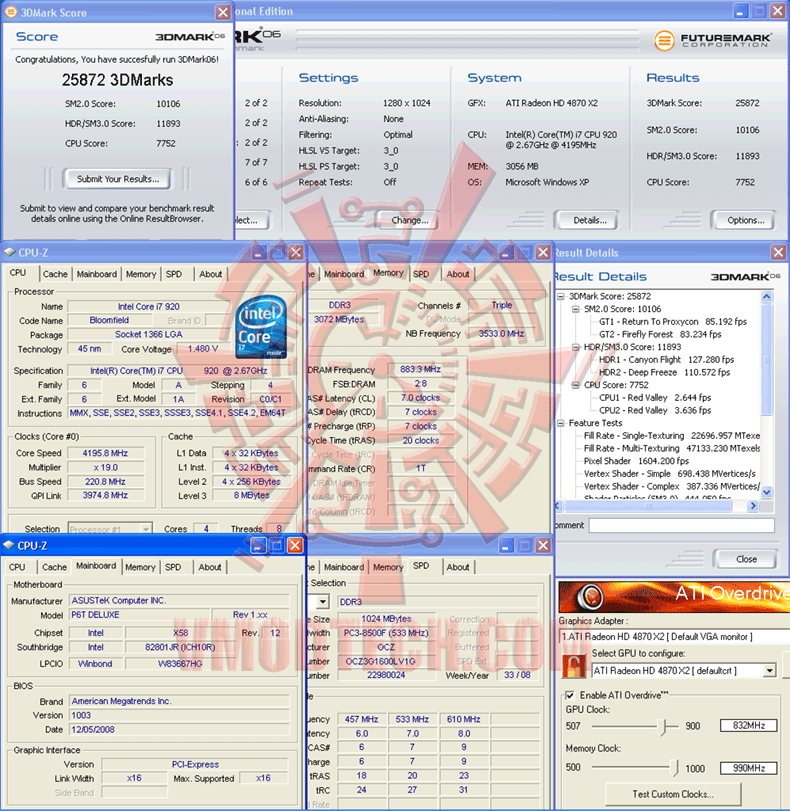Click Test Custom Clocks button
Screen dimensions: 790x811
673,794
